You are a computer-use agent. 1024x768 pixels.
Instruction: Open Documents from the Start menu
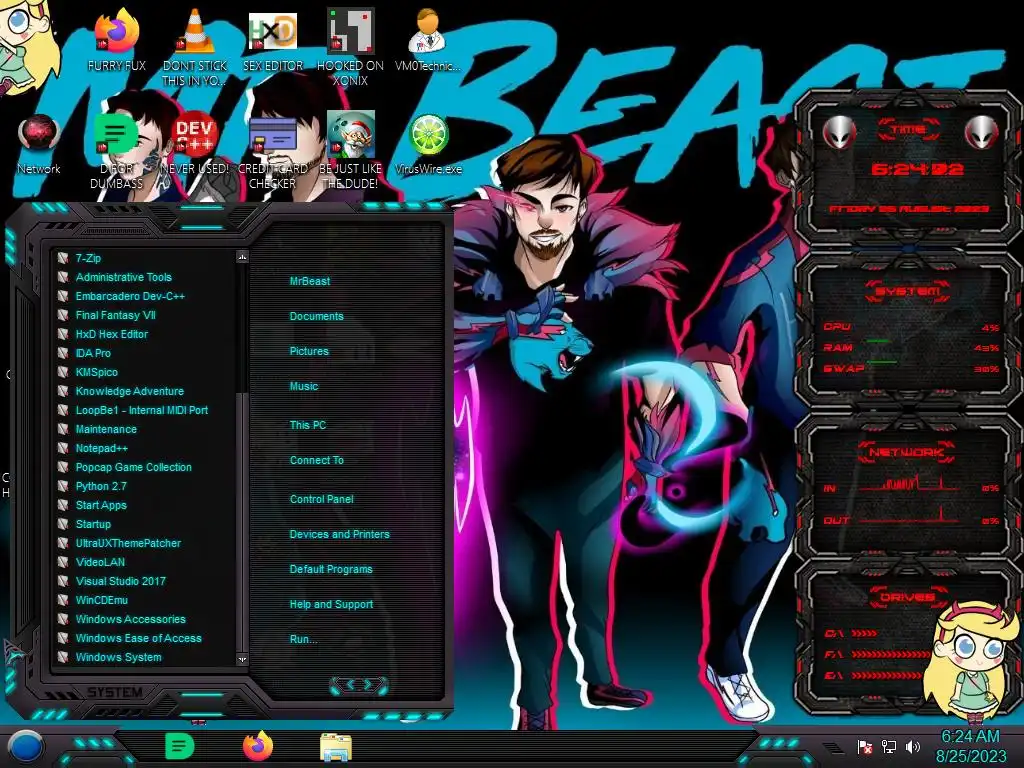point(316,316)
